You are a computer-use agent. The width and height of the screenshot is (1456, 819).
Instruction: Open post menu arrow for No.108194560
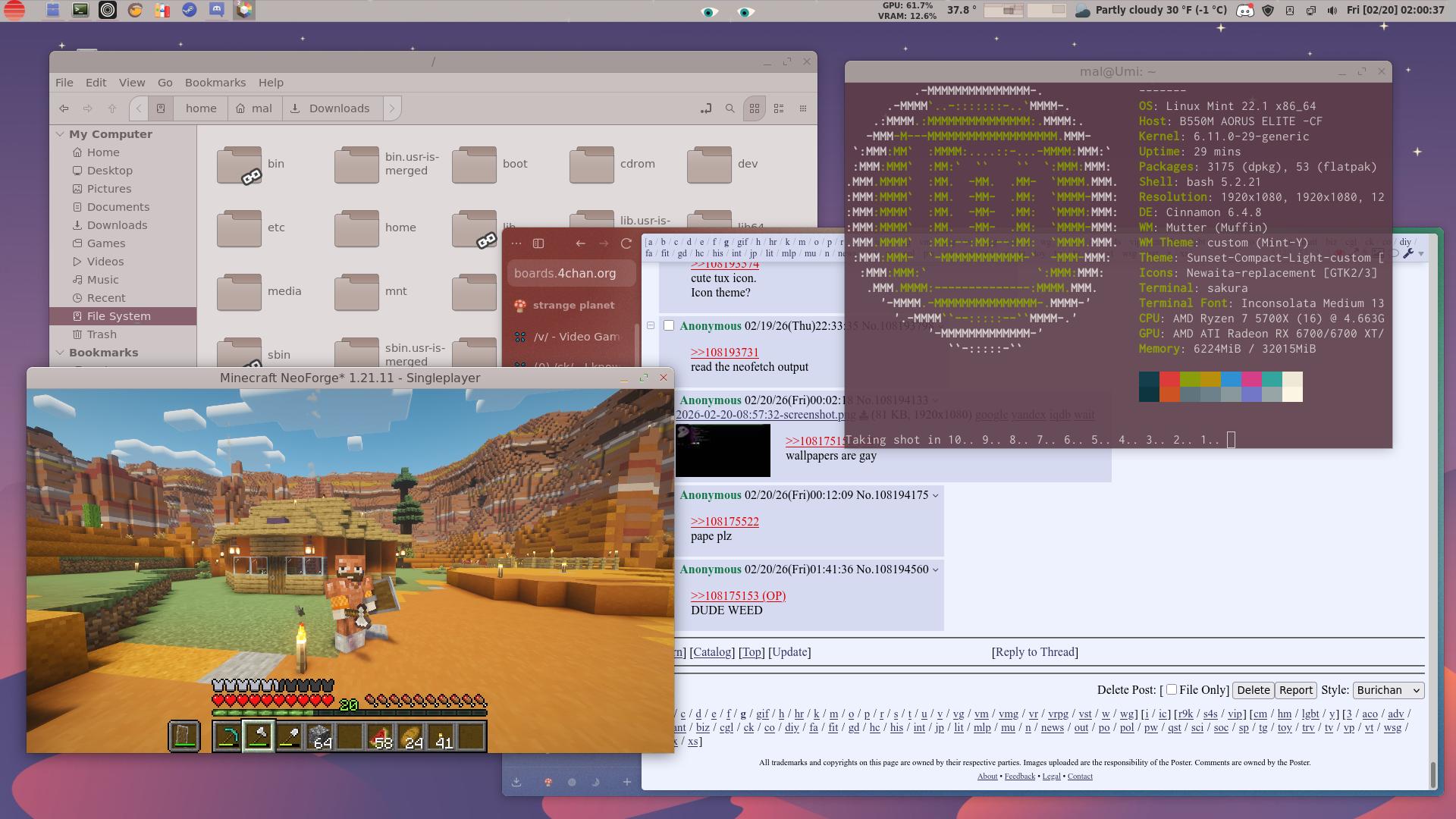pyautogui.click(x=935, y=570)
